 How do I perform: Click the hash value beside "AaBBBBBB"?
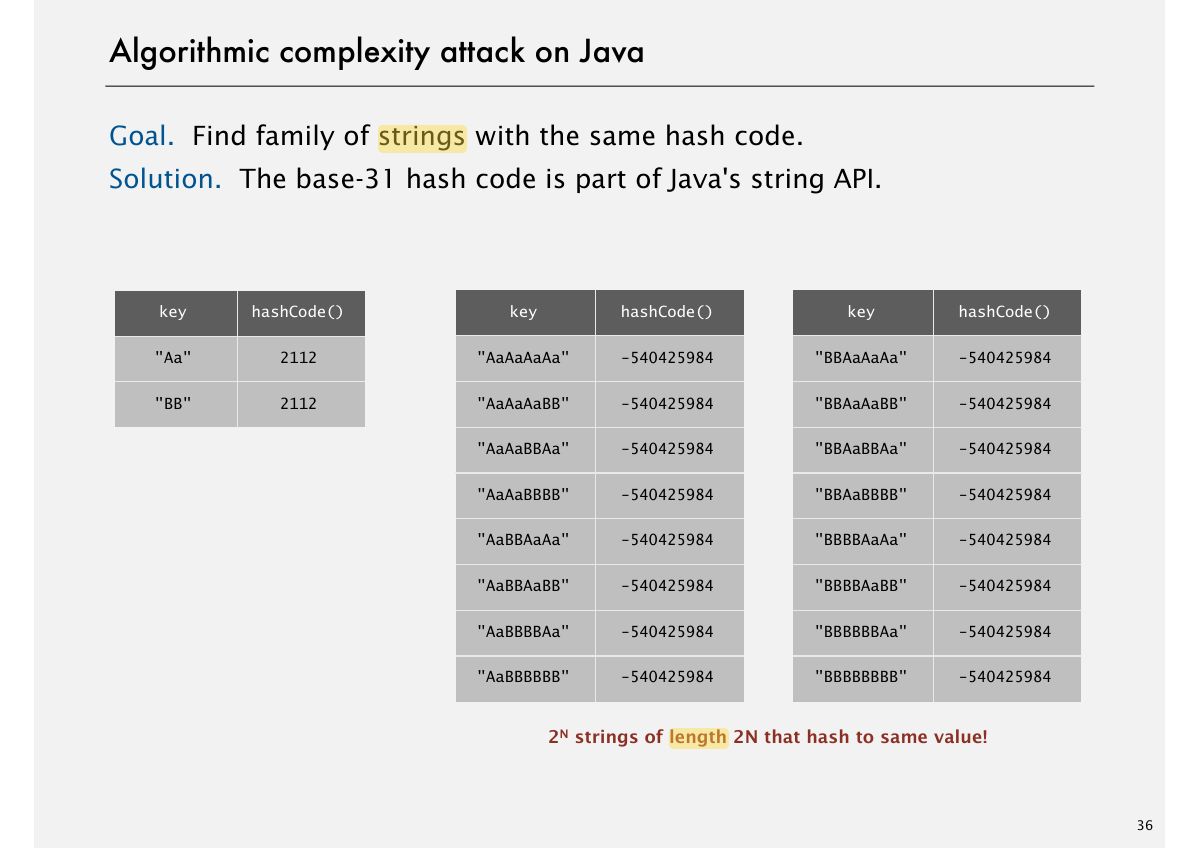[670, 678]
